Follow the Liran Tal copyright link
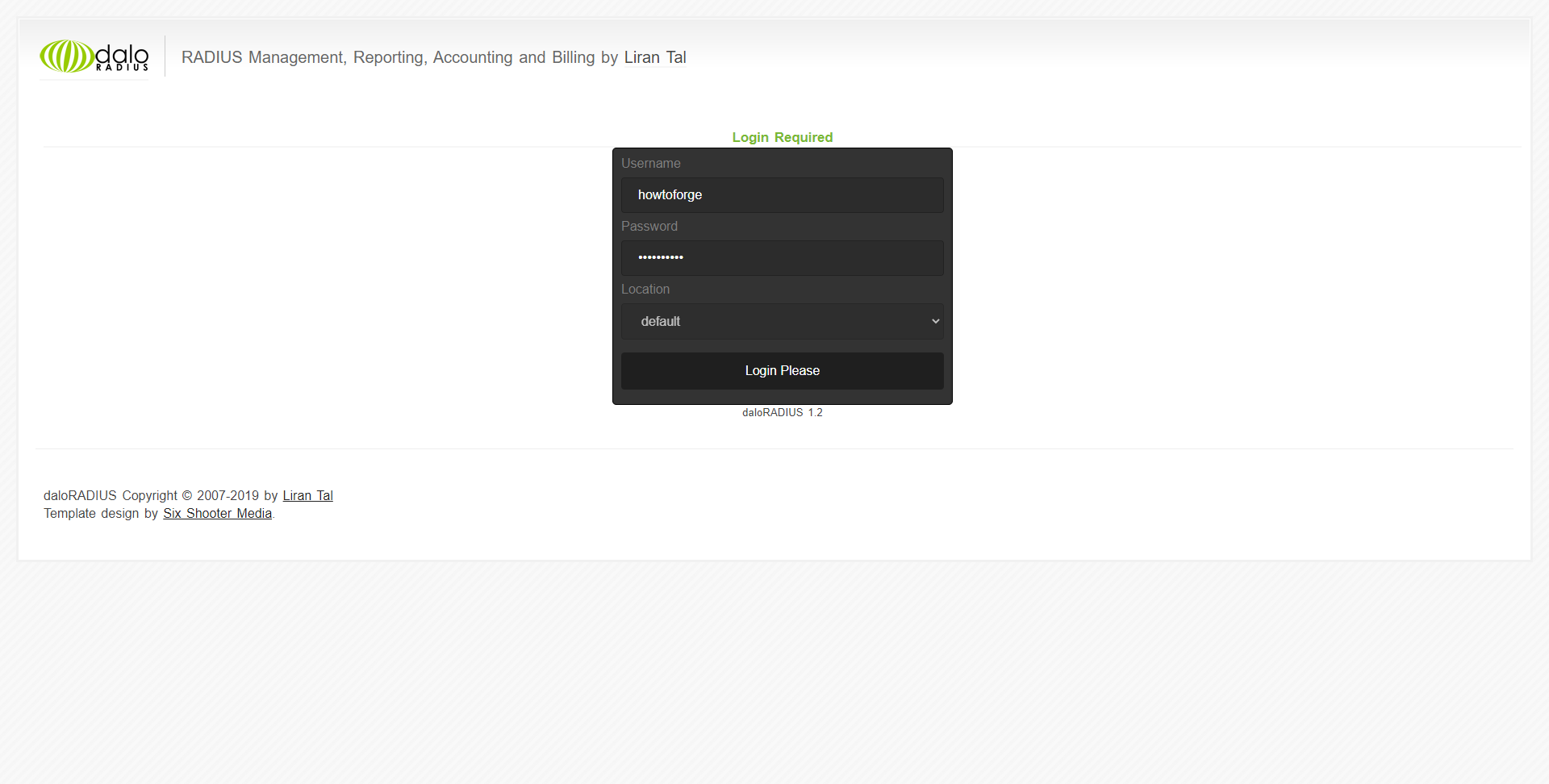Image resolution: width=1549 pixels, height=784 pixels. (307, 495)
